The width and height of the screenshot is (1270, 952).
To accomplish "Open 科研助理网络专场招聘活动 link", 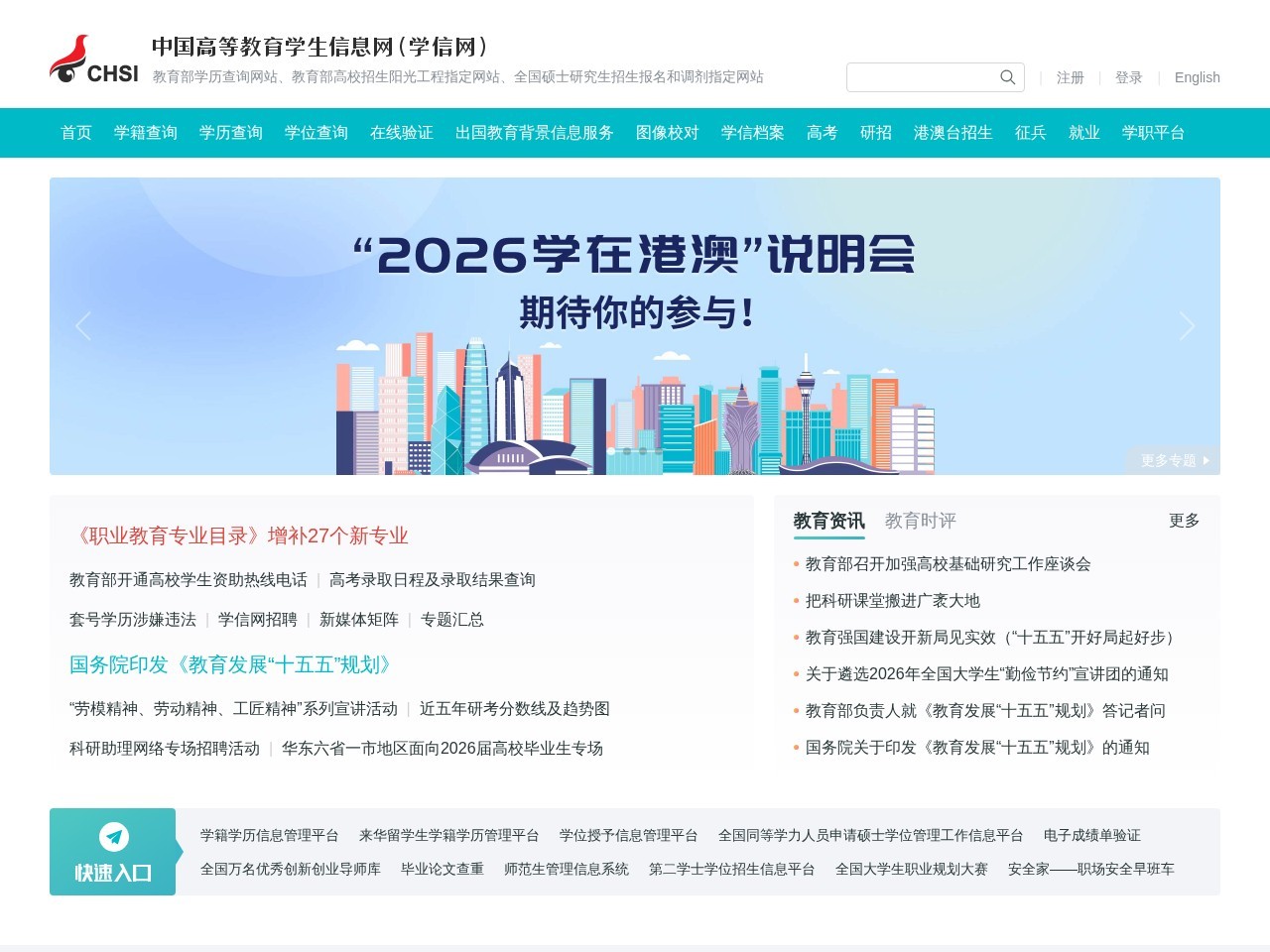I will [165, 749].
